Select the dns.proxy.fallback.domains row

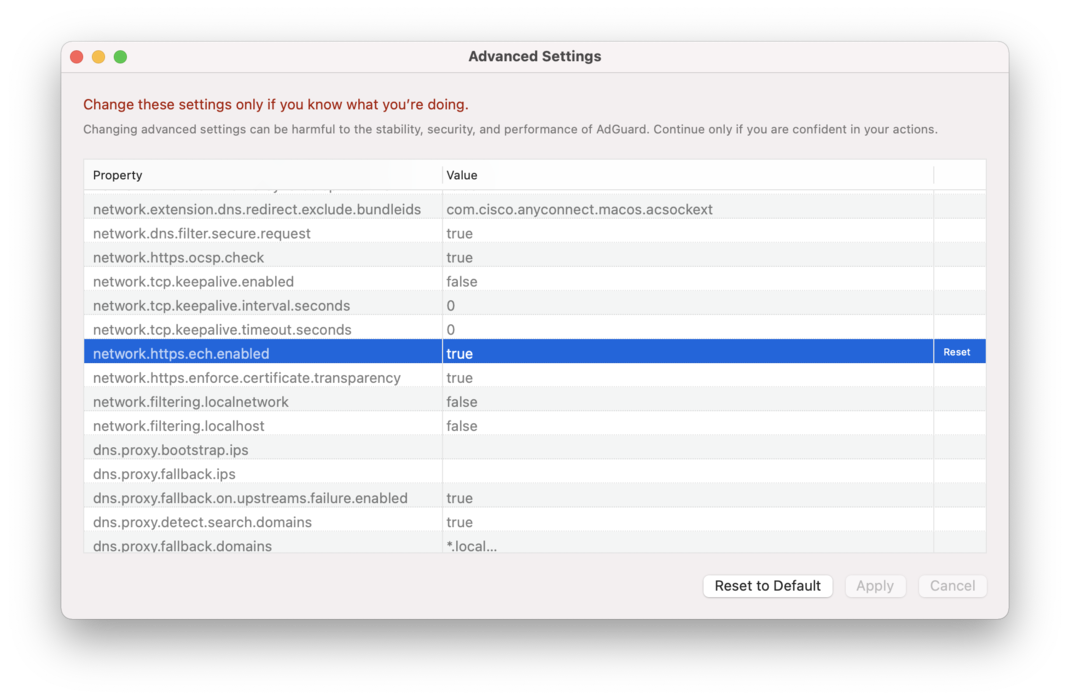click(x=250, y=546)
